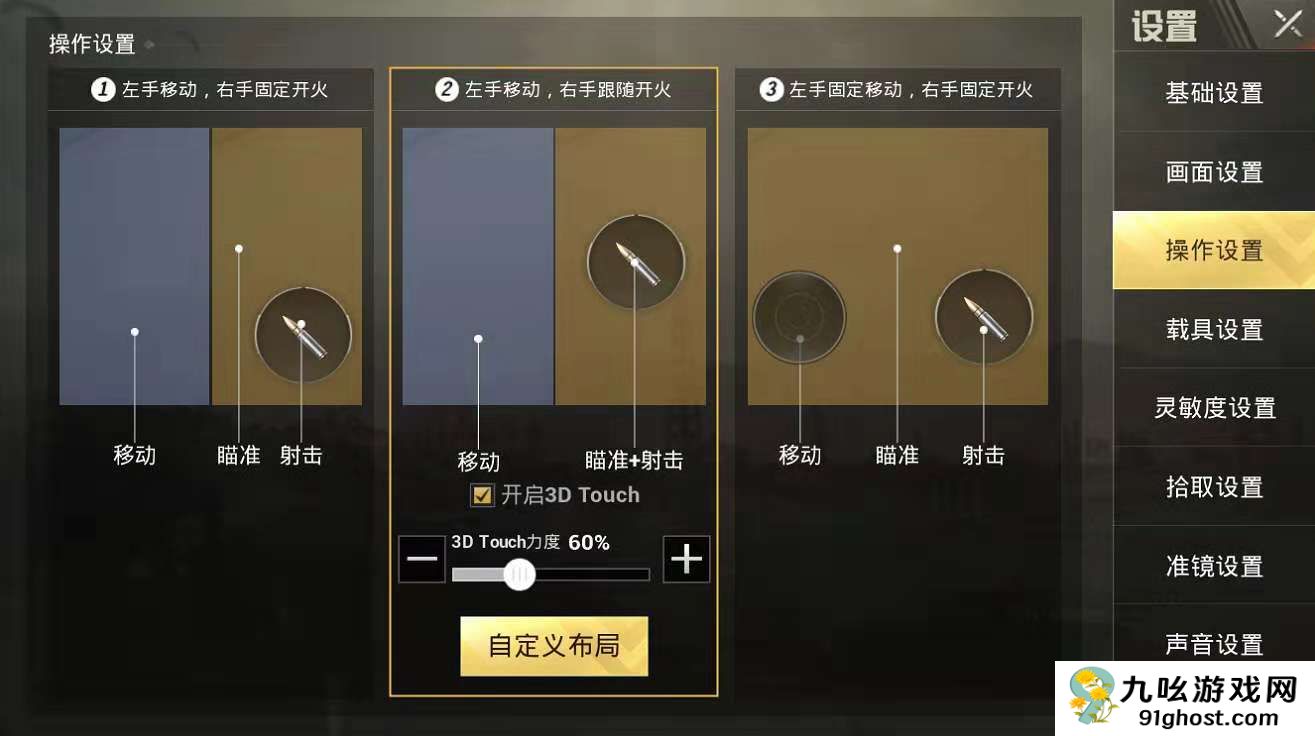
Task: Open the 声音设置 tab
Action: click(x=1214, y=645)
